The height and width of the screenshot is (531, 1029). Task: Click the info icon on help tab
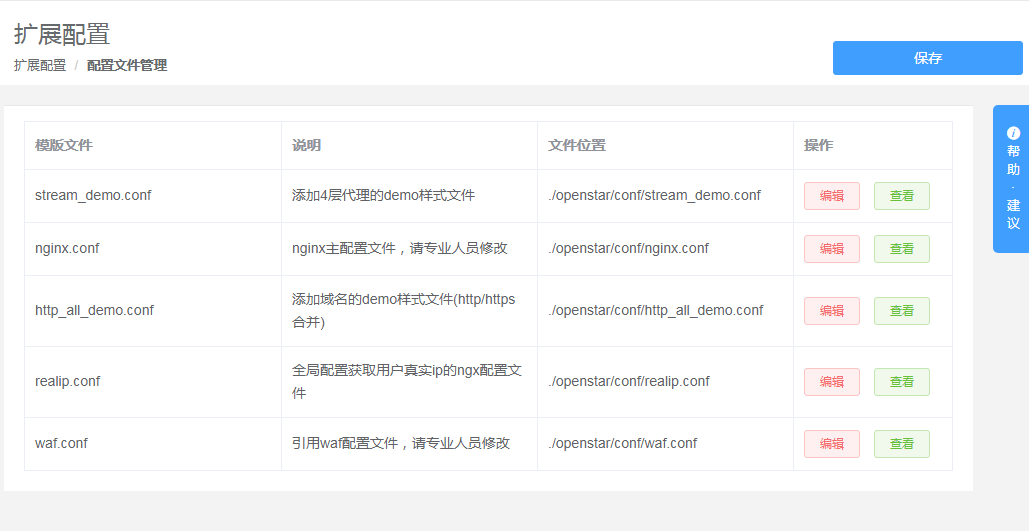(1013, 133)
